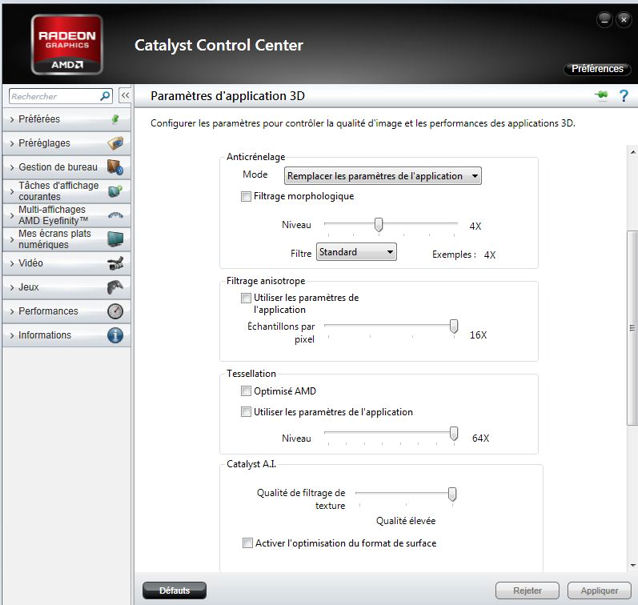Viewport: 638px width, 605px height.
Task: Click the flat panel monitor icon
Action: coord(116,239)
